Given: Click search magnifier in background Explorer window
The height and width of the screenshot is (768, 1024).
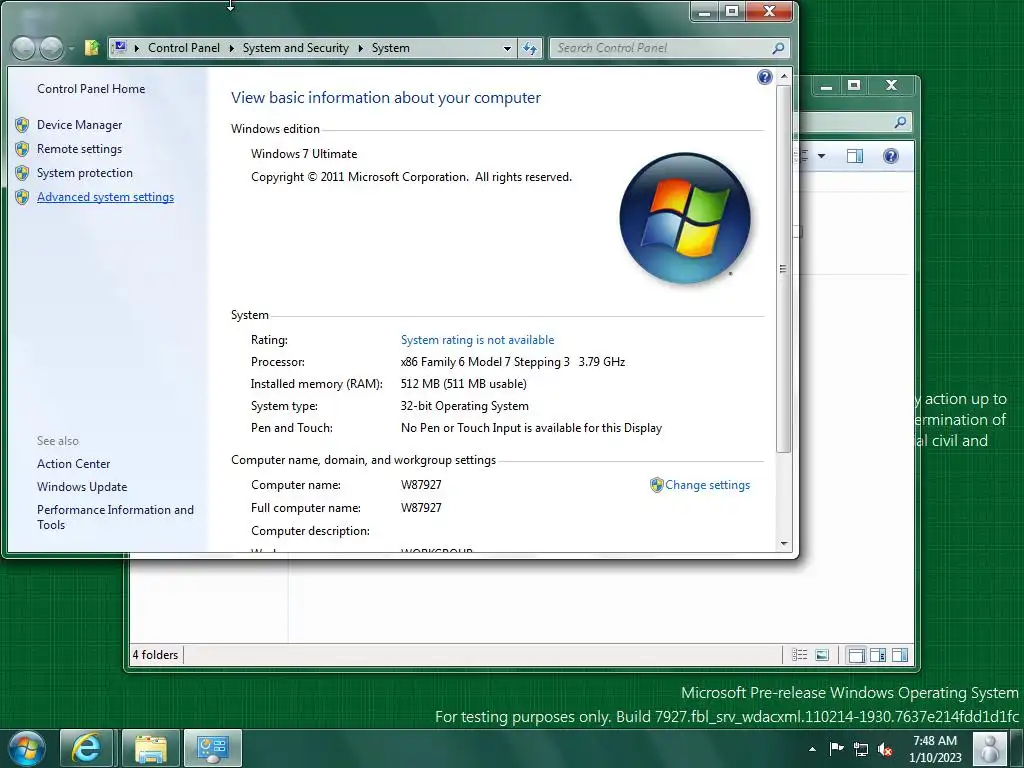Looking at the screenshot, I should click(x=900, y=122).
